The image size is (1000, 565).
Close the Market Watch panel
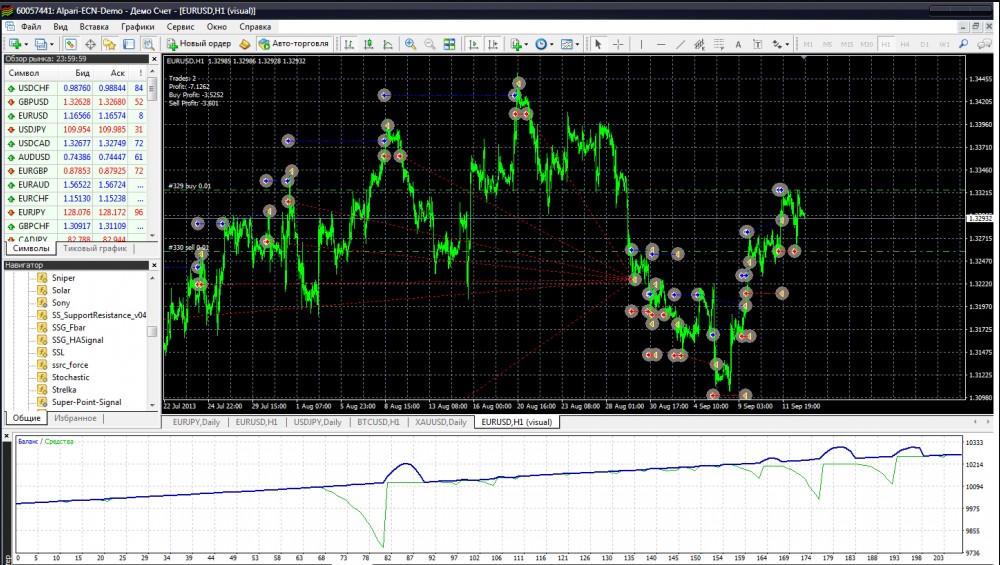(x=154, y=59)
